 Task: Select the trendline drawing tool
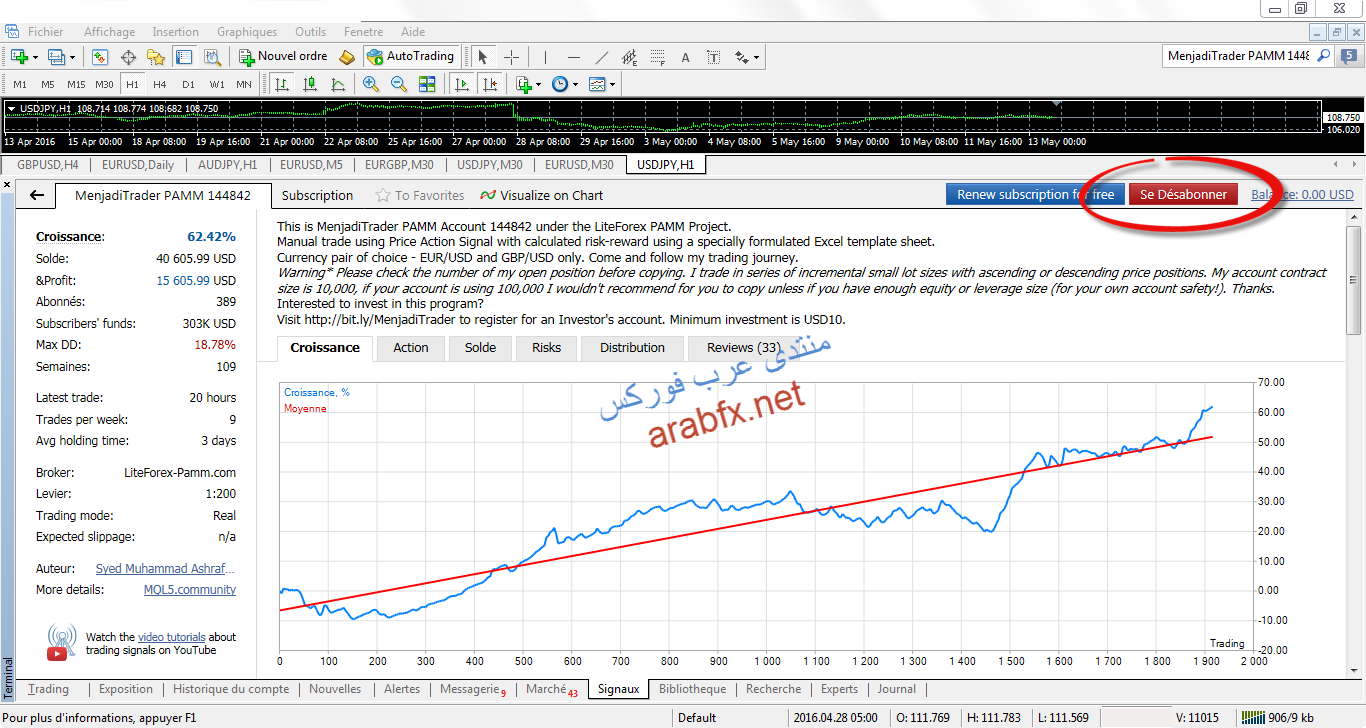(601, 57)
